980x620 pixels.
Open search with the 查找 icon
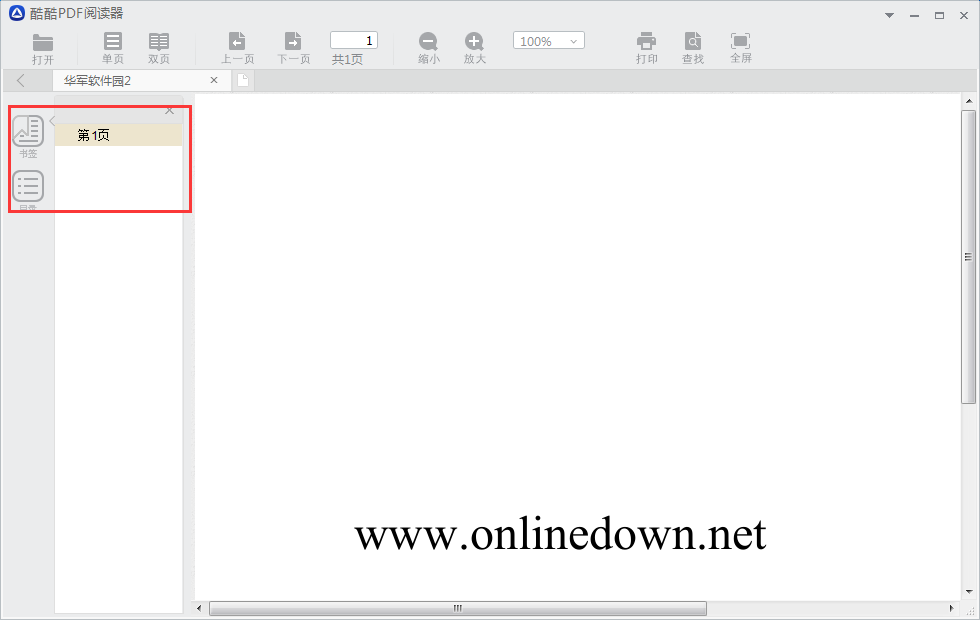692,48
